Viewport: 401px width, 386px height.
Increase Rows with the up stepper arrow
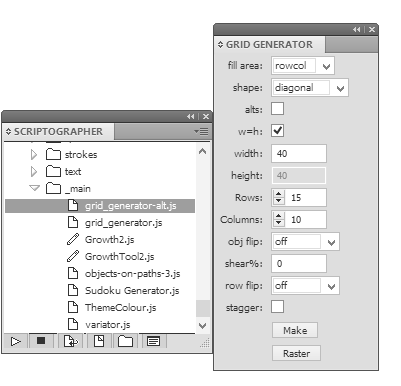pyautogui.click(x=279, y=194)
